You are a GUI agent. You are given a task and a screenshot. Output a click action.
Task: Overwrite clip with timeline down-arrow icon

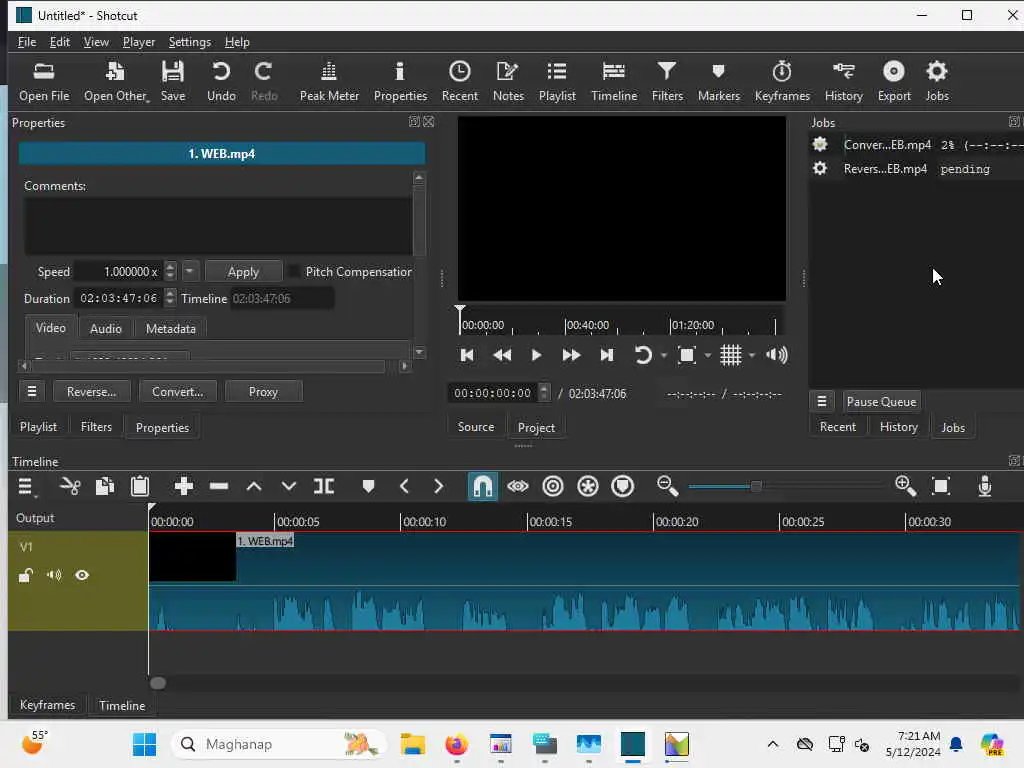click(289, 487)
